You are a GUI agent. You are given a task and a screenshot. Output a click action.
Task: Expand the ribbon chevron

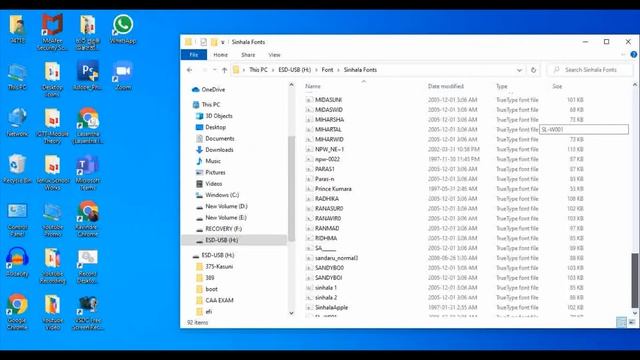[623, 54]
